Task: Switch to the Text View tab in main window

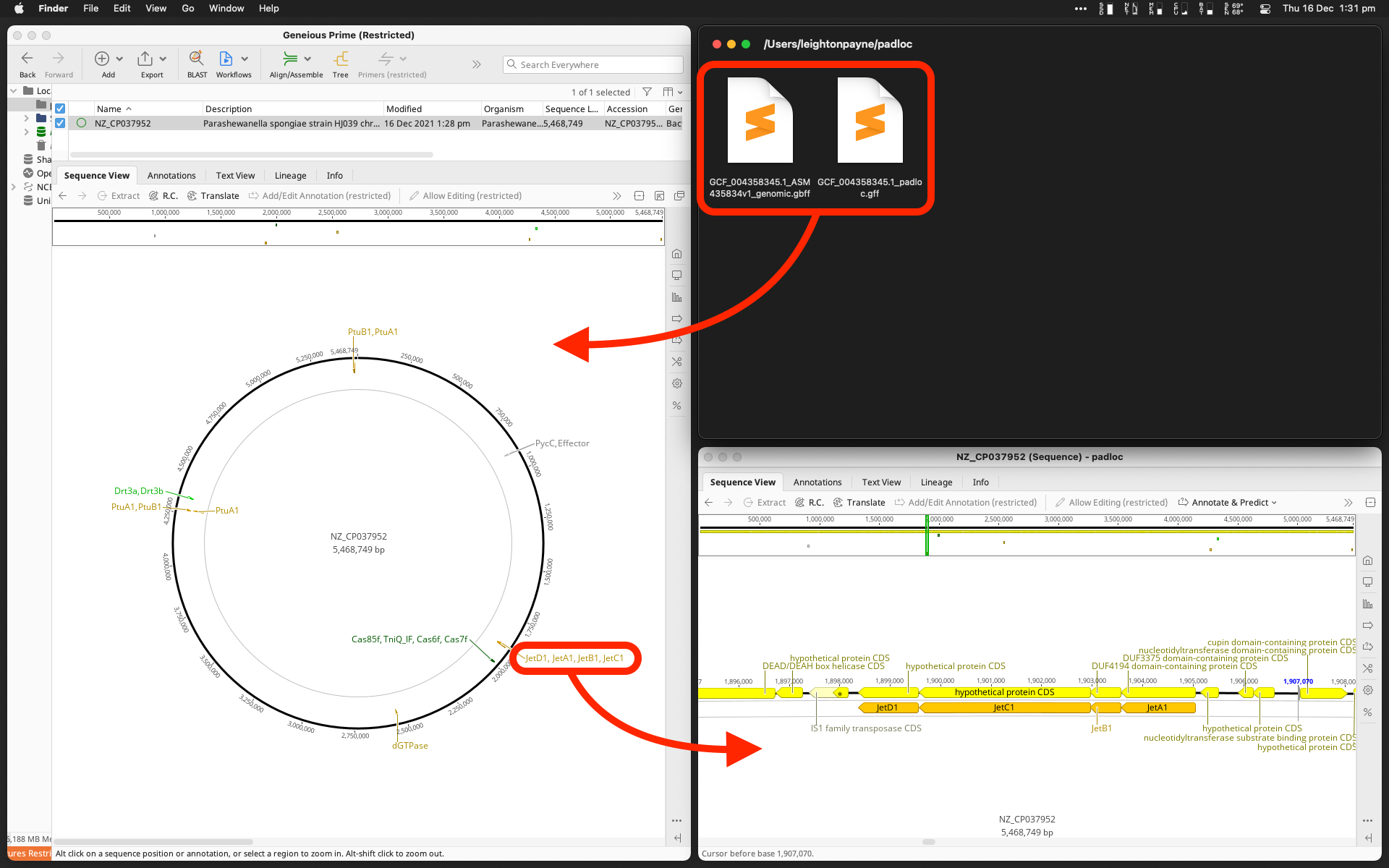Action: click(x=235, y=176)
